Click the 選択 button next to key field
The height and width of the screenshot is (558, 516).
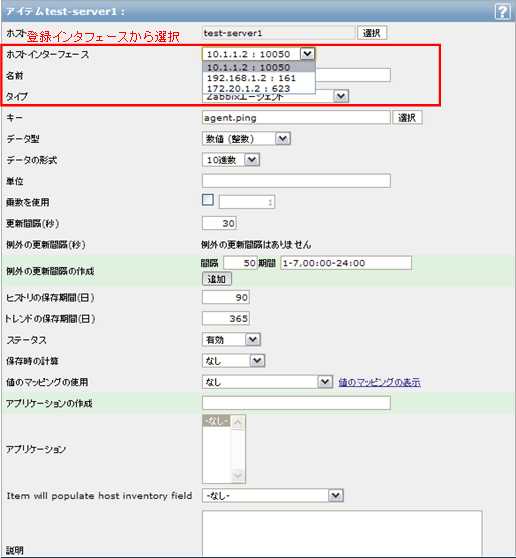[x=407, y=117]
